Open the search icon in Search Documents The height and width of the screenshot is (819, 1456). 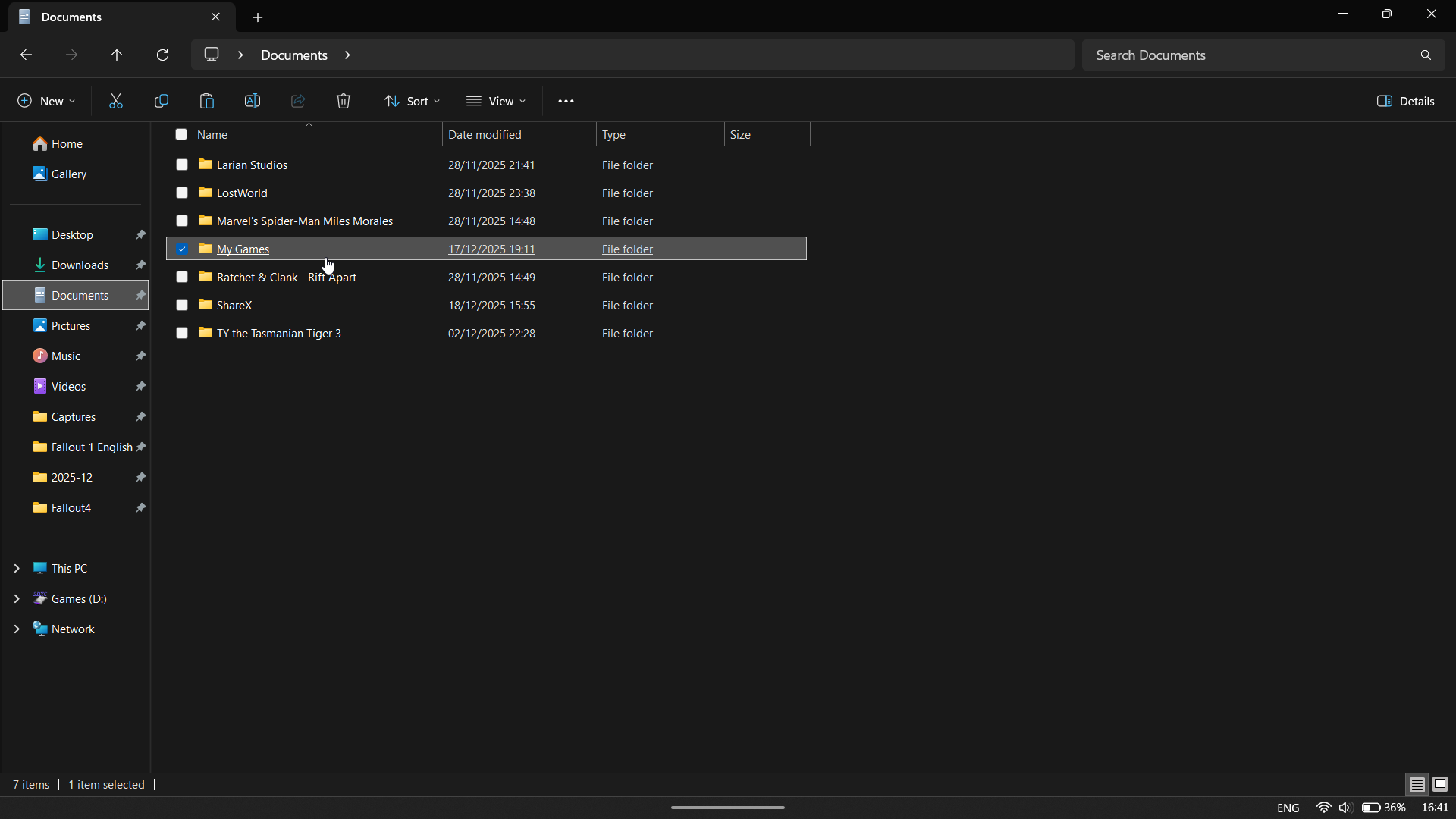click(1426, 55)
